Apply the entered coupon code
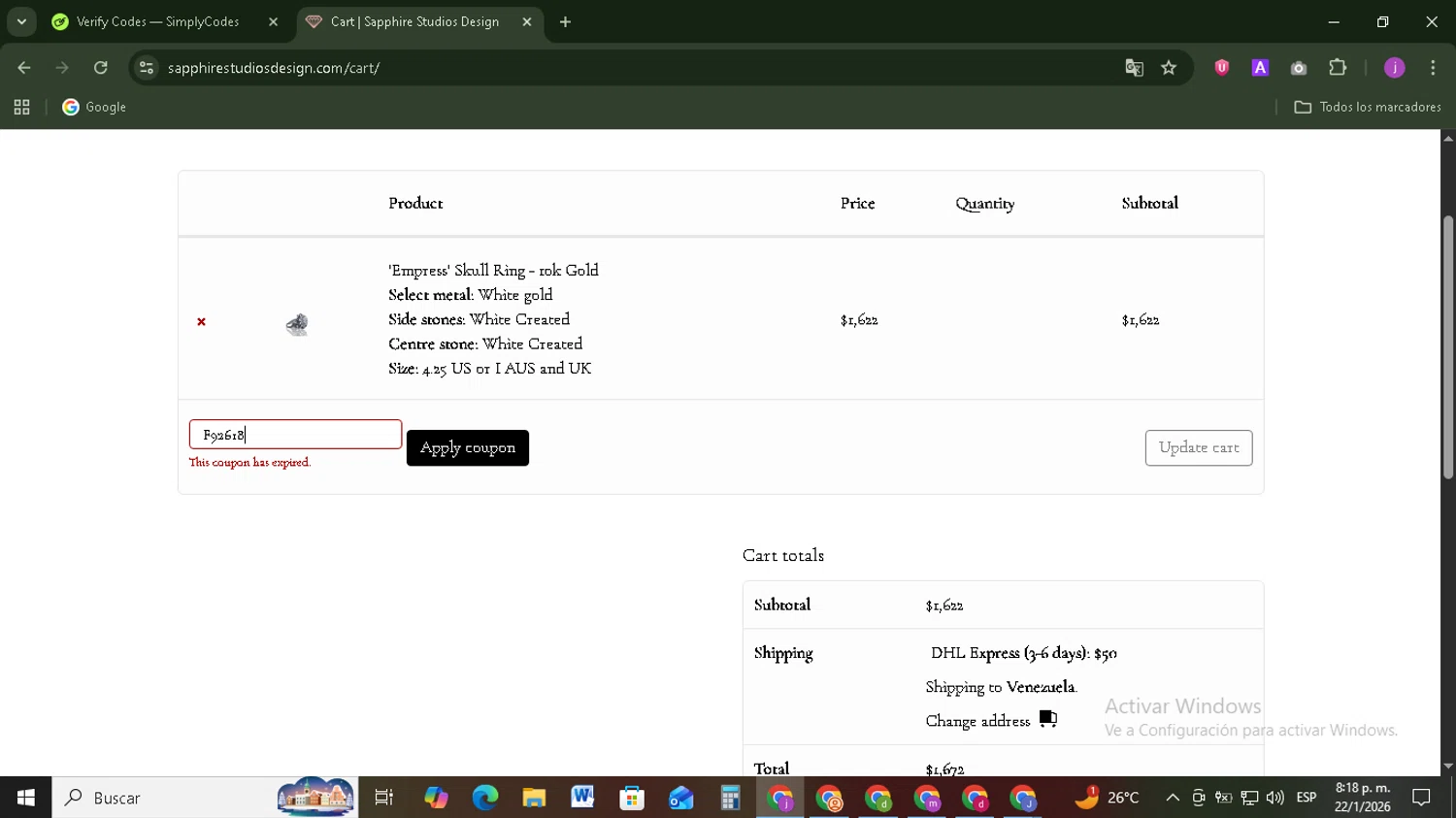 [468, 448]
